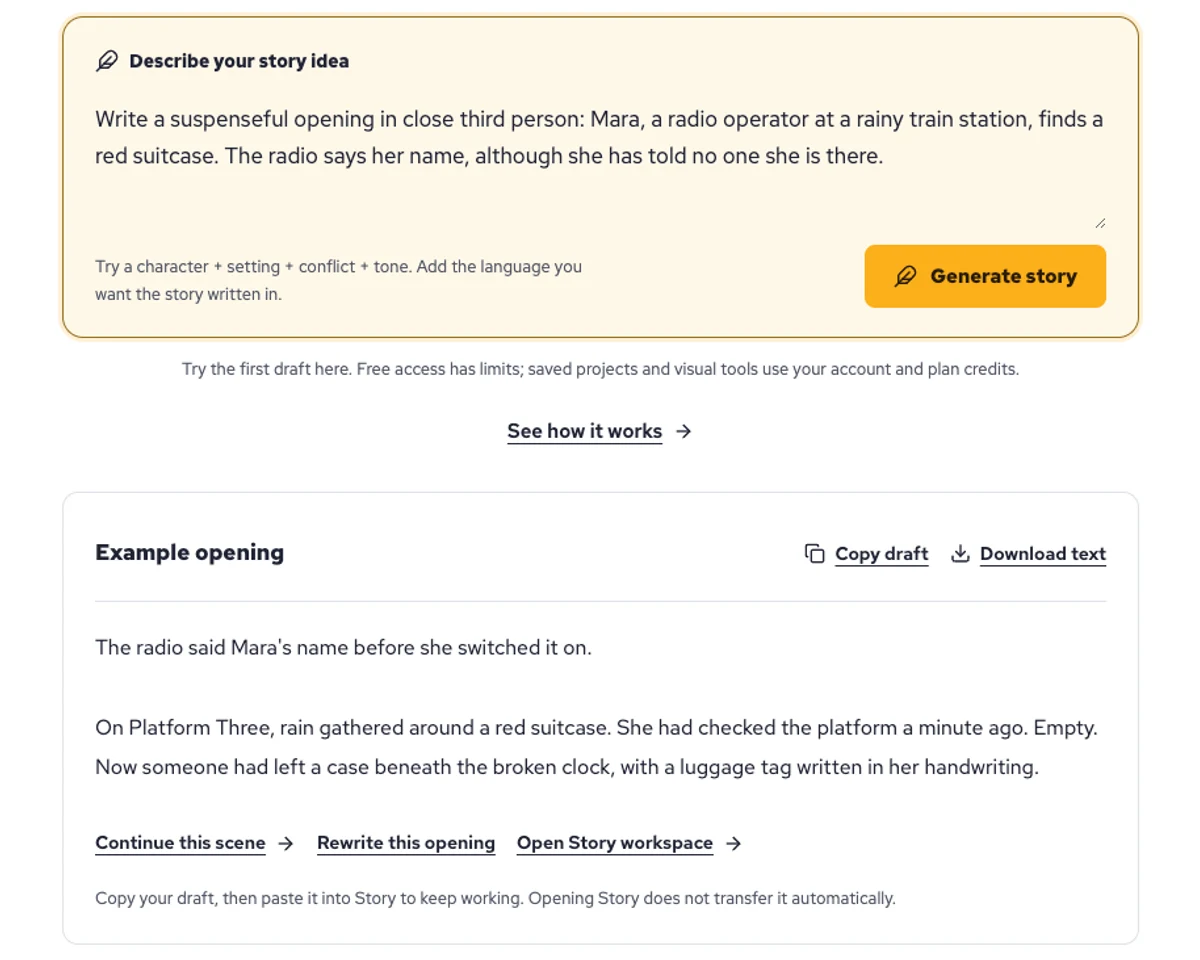Follow the Continue this scene link
Screen dimensions: 1200x960
[180, 843]
